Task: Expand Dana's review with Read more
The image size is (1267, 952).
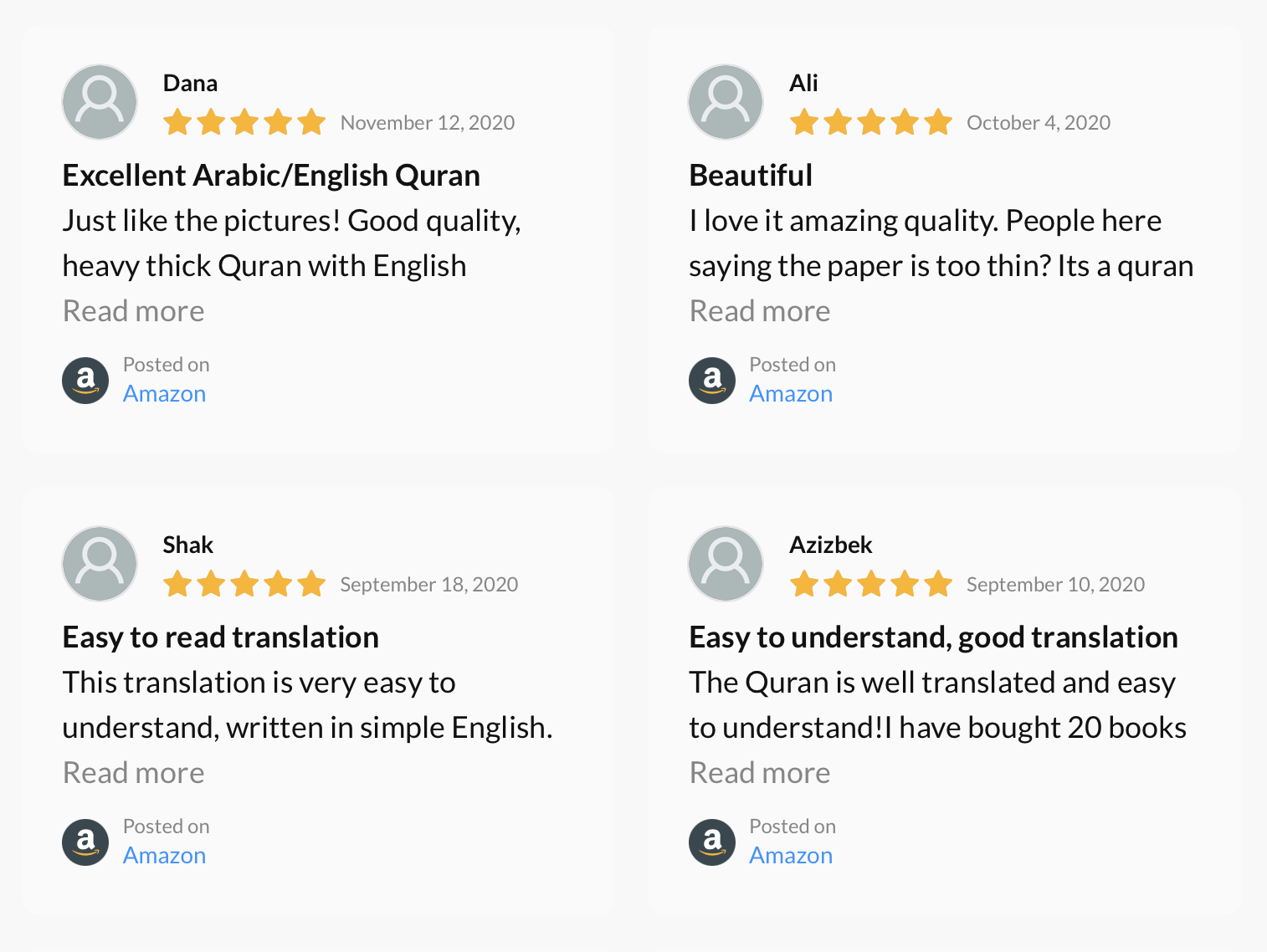Action: (133, 311)
